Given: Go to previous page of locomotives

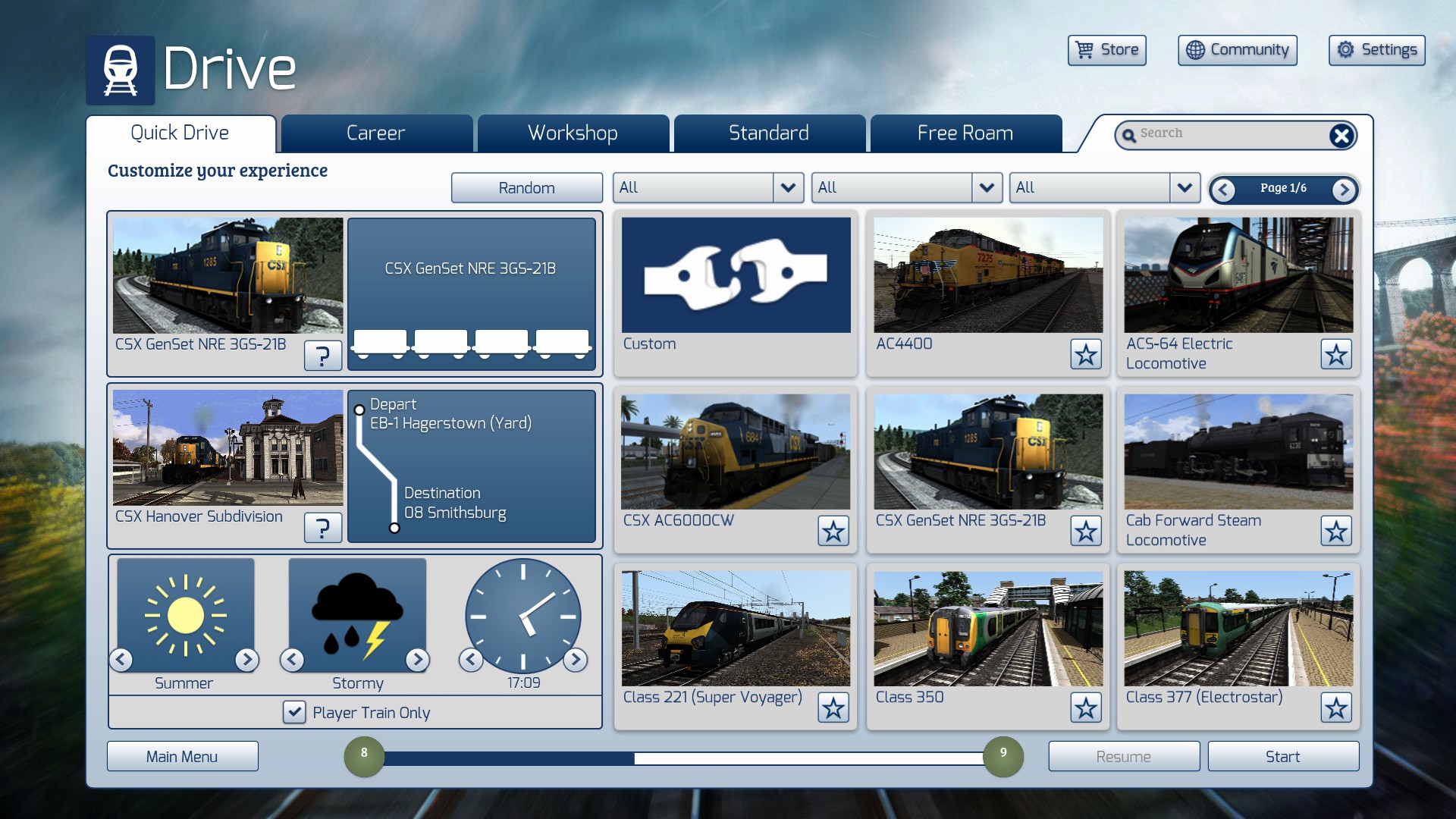Looking at the screenshot, I should point(1223,190).
